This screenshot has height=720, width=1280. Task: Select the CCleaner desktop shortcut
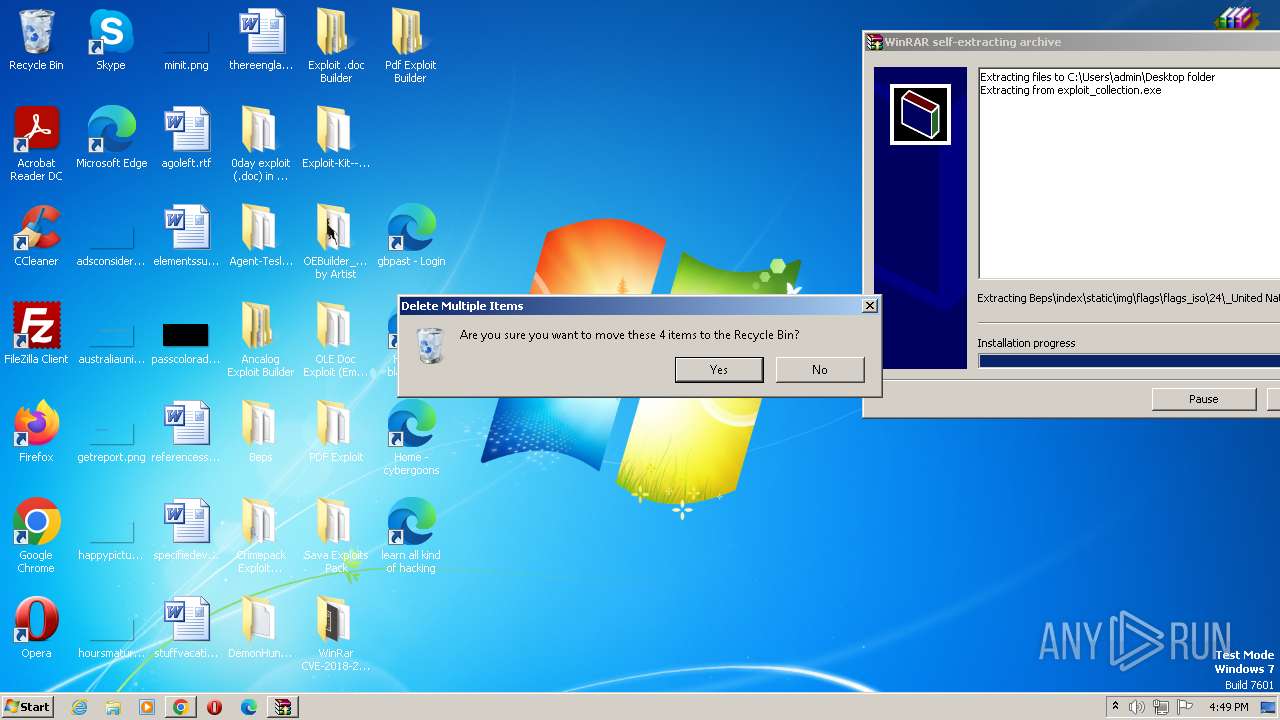(36, 237)
